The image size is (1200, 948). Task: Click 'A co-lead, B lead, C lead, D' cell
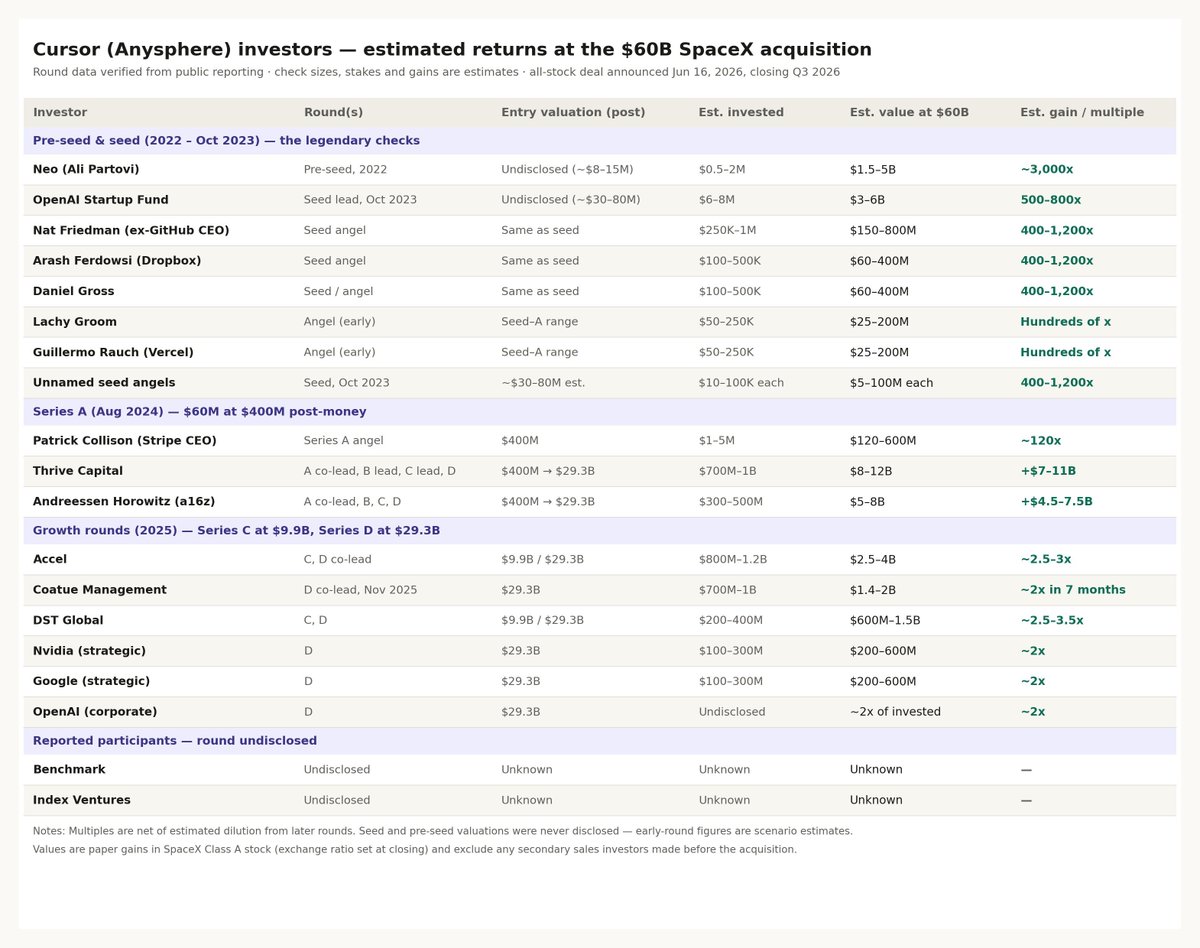point(379,471)
